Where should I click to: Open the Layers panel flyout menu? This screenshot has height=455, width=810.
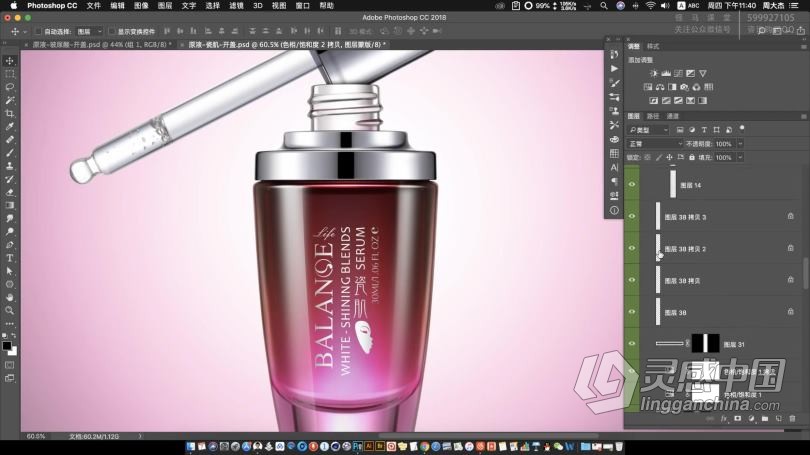tap(803, 116)
